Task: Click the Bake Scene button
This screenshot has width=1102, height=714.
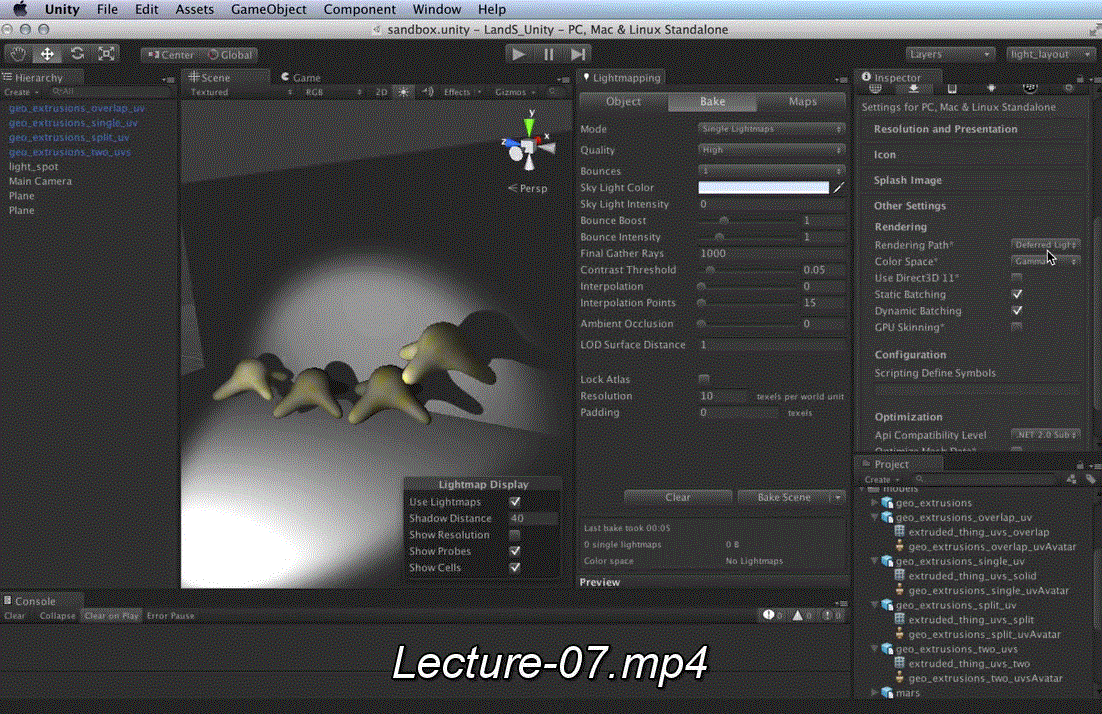Action: (x=784, y=498)
